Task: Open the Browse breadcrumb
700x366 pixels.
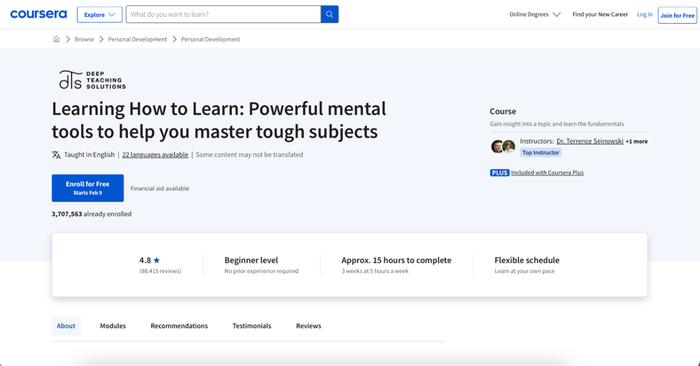Action: point(84,39)
